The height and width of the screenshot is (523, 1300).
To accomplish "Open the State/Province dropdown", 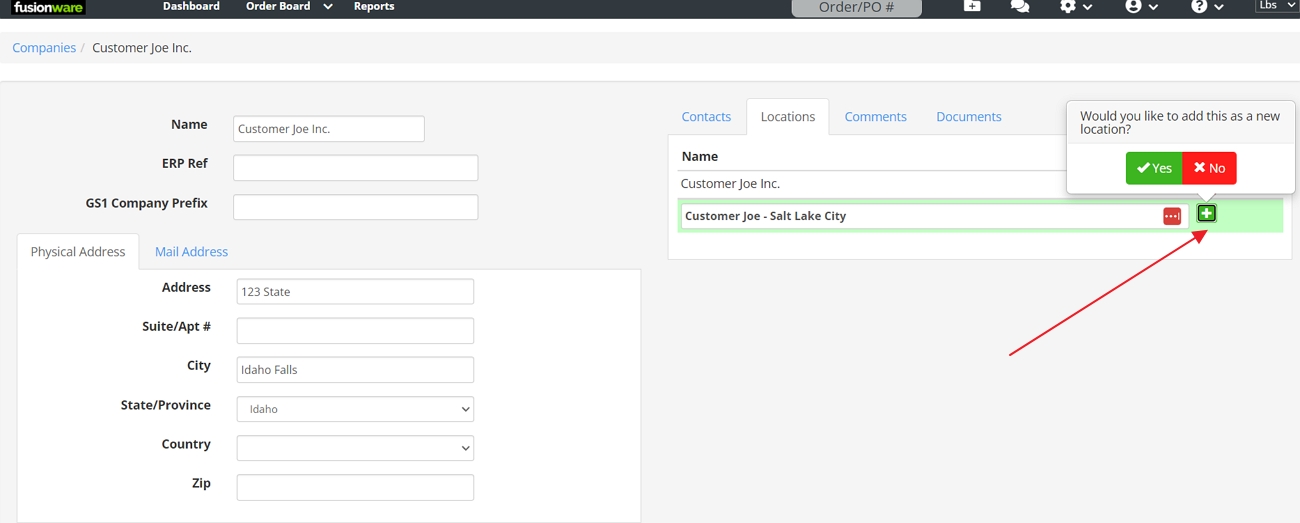I will click(x=355, y=409).
